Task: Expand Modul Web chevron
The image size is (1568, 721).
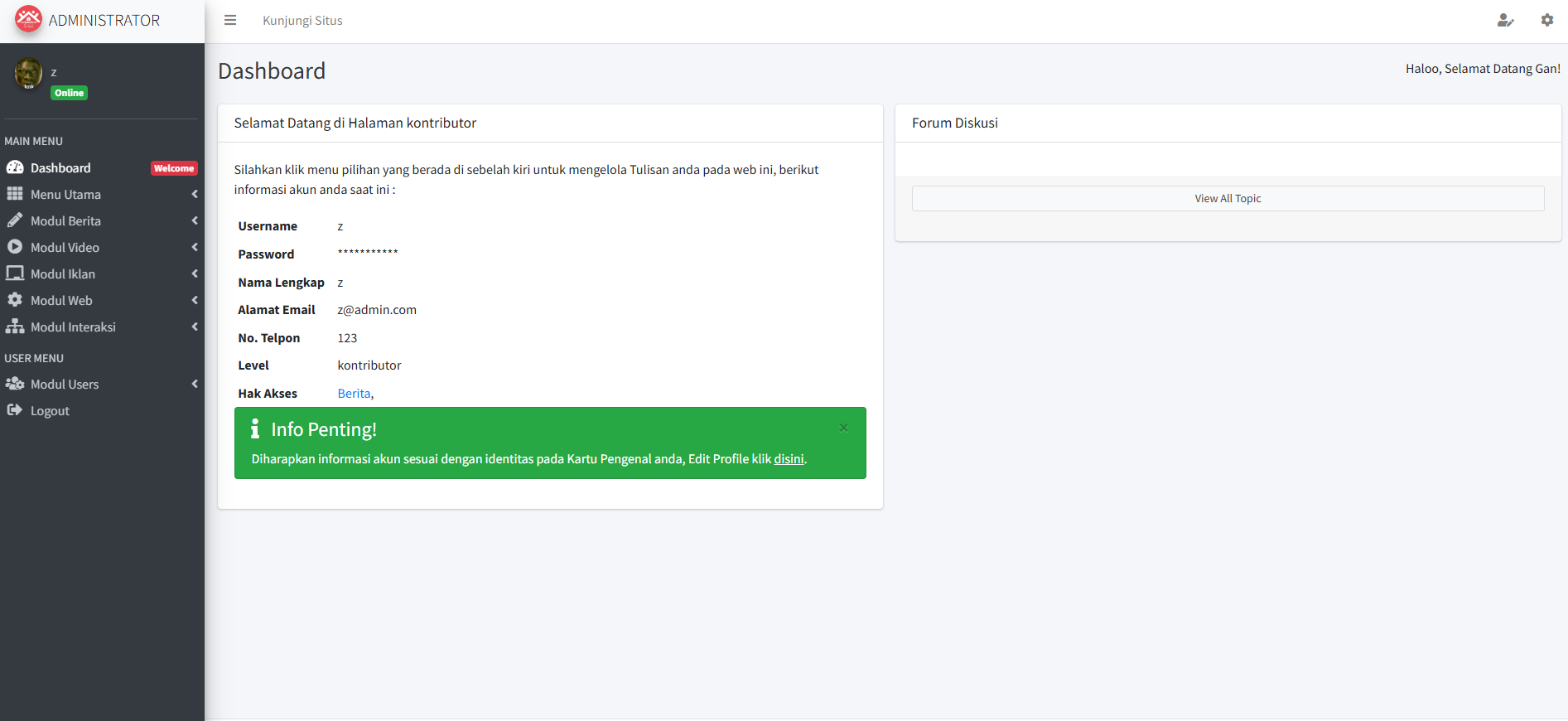Action: point(195,300)
